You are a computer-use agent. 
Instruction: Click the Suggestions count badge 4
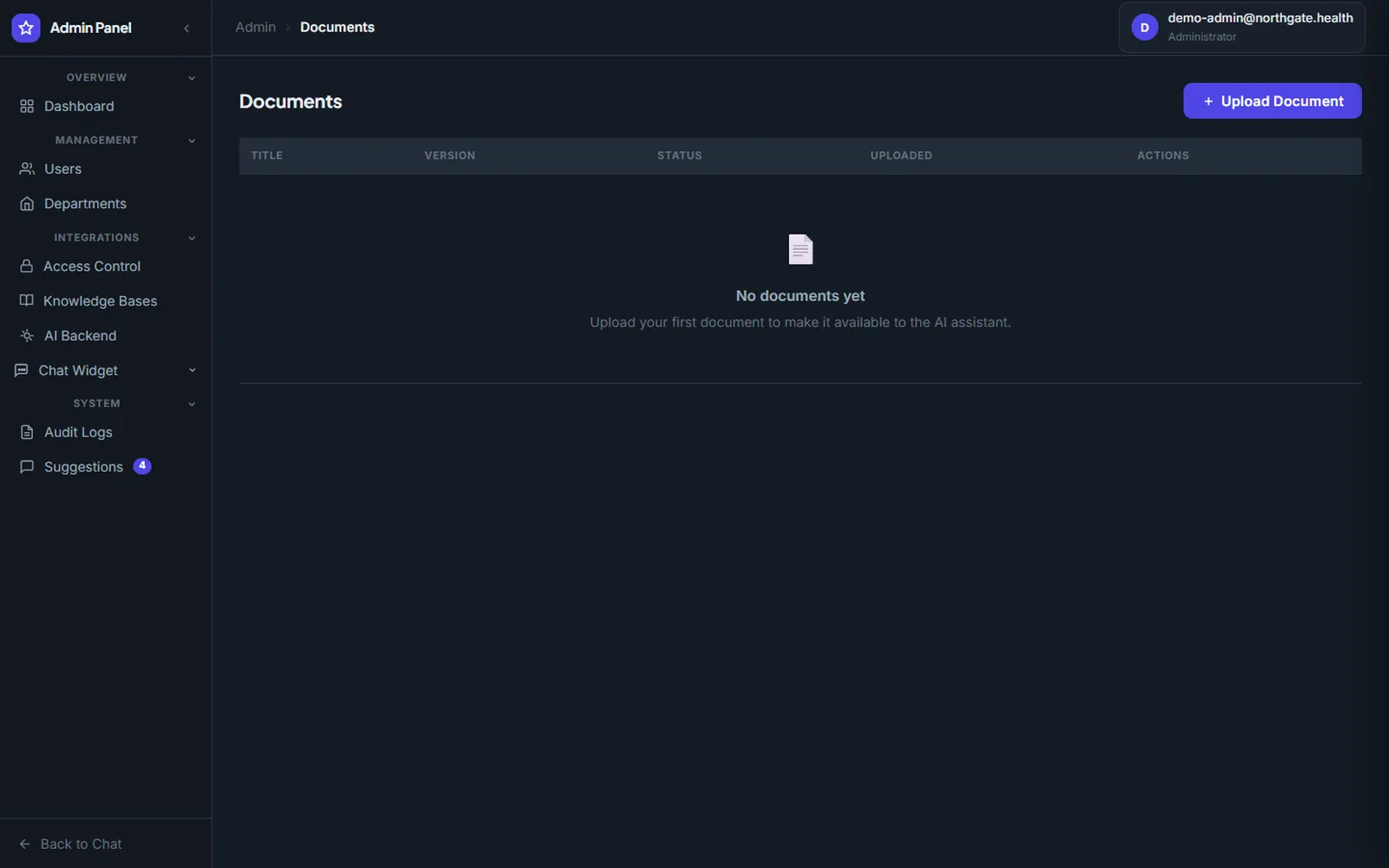(142, 466)
